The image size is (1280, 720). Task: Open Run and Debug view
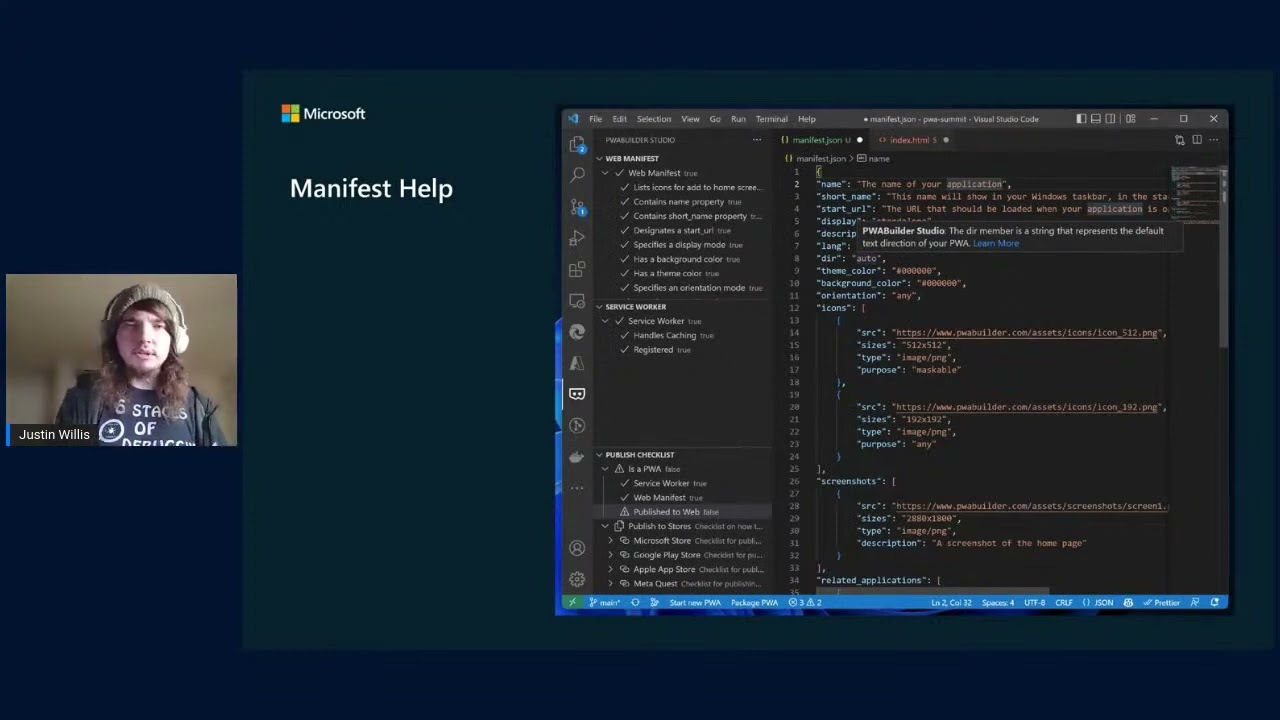[577, 238]
